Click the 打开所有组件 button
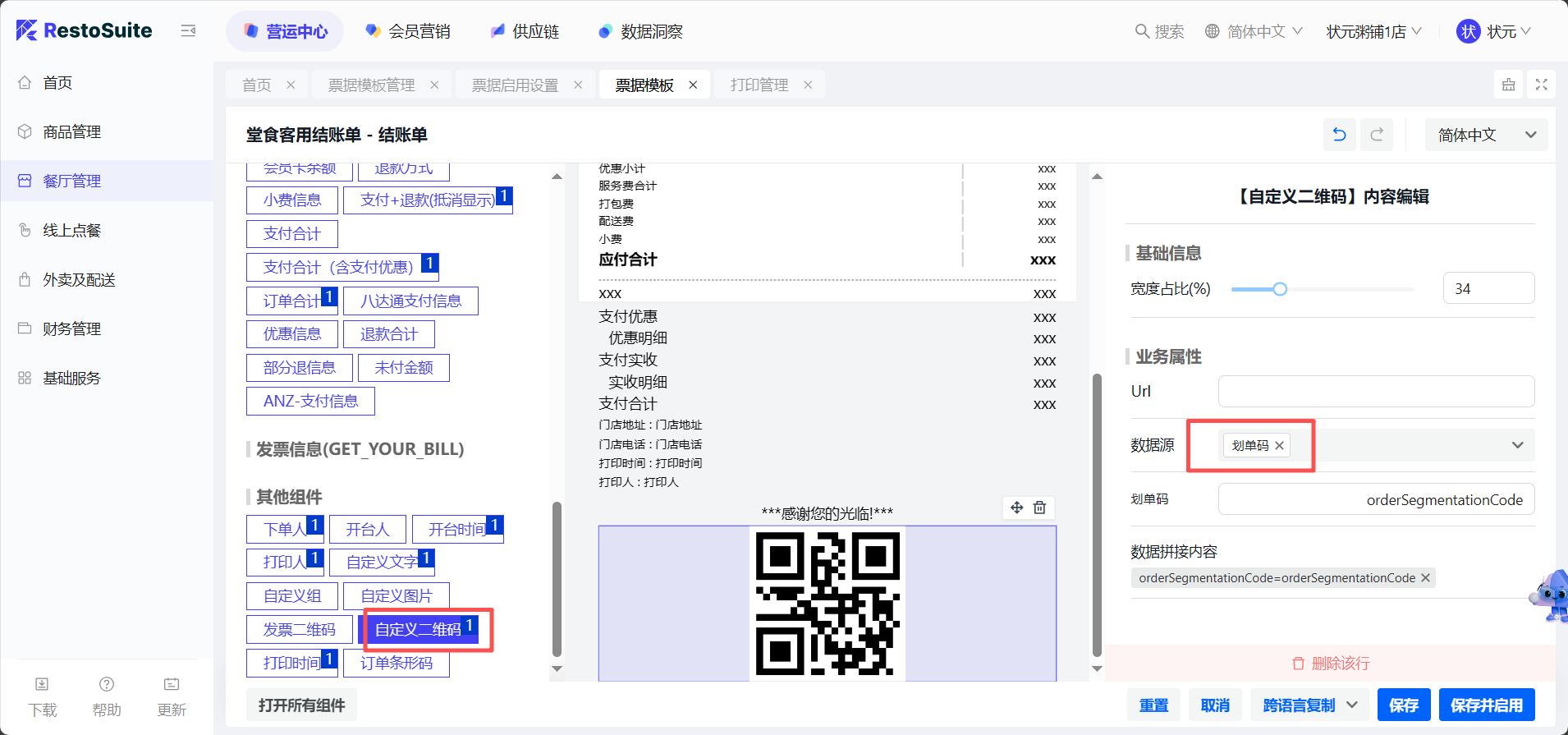This screenshot has width=1568, height=735. [301, 705]
